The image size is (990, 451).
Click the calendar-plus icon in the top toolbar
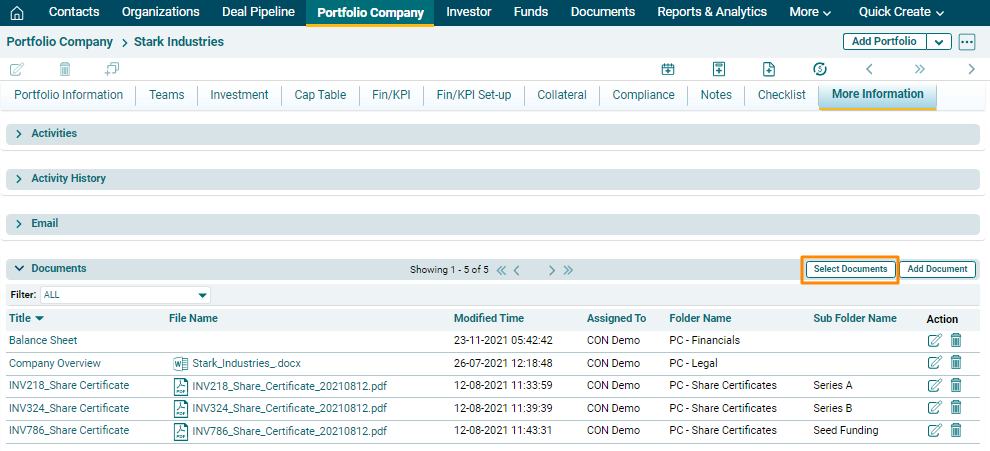tap(668, 69)
